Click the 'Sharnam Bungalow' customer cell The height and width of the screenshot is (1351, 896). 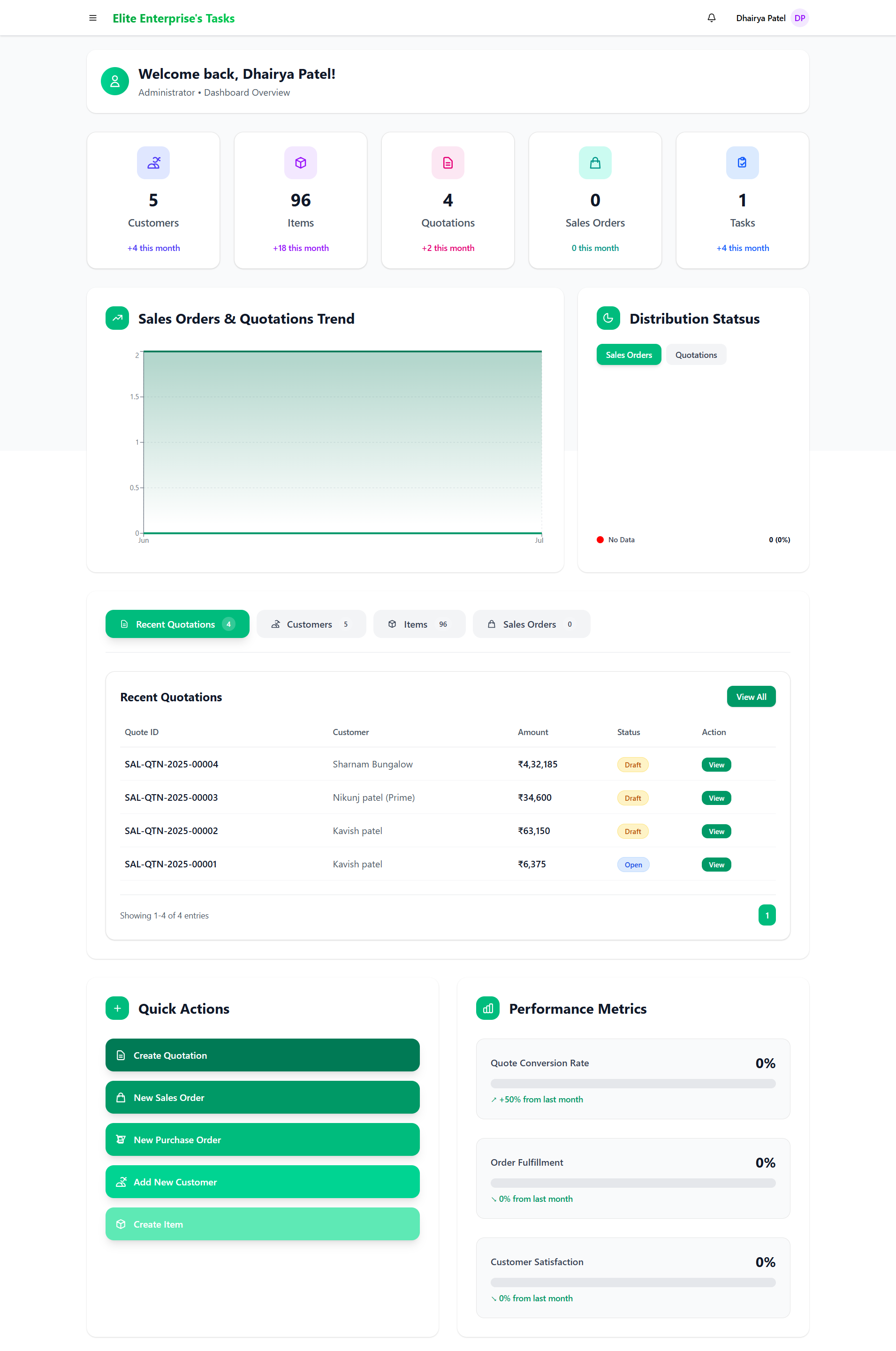[372, 764]
